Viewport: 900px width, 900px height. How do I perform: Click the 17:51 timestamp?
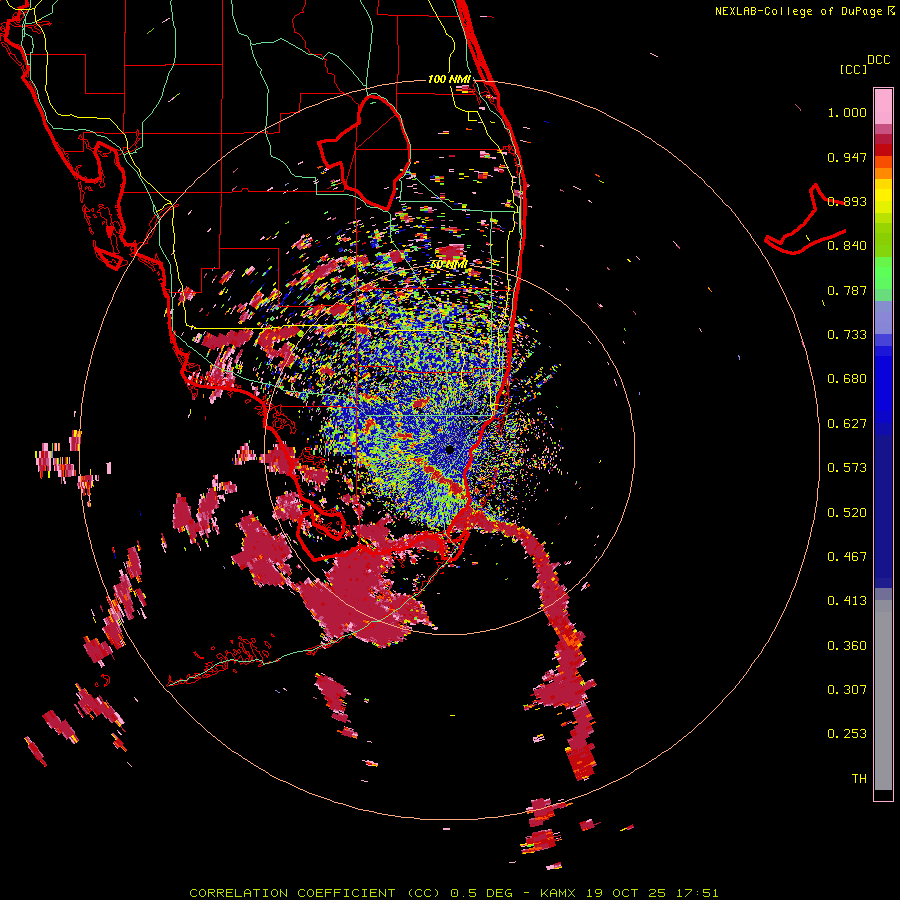[697, 893]
